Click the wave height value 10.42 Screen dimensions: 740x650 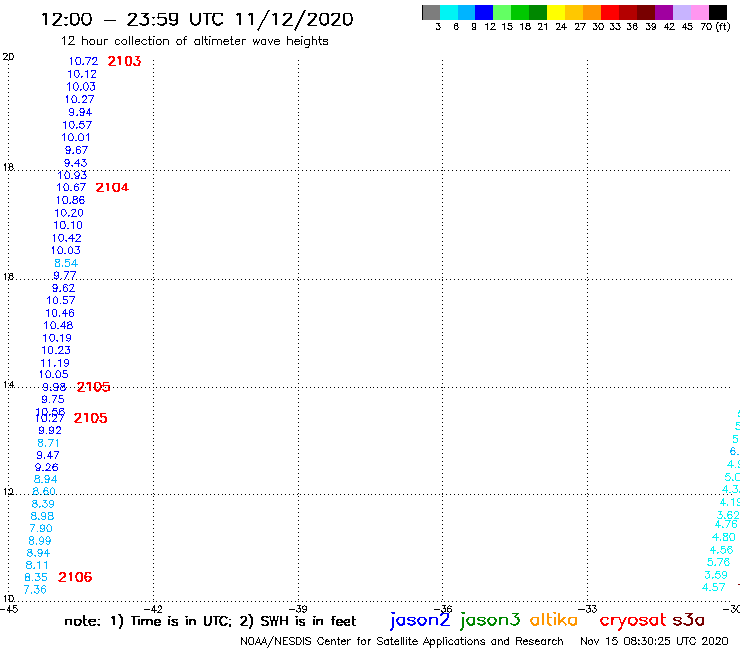(x=67, y=238)
